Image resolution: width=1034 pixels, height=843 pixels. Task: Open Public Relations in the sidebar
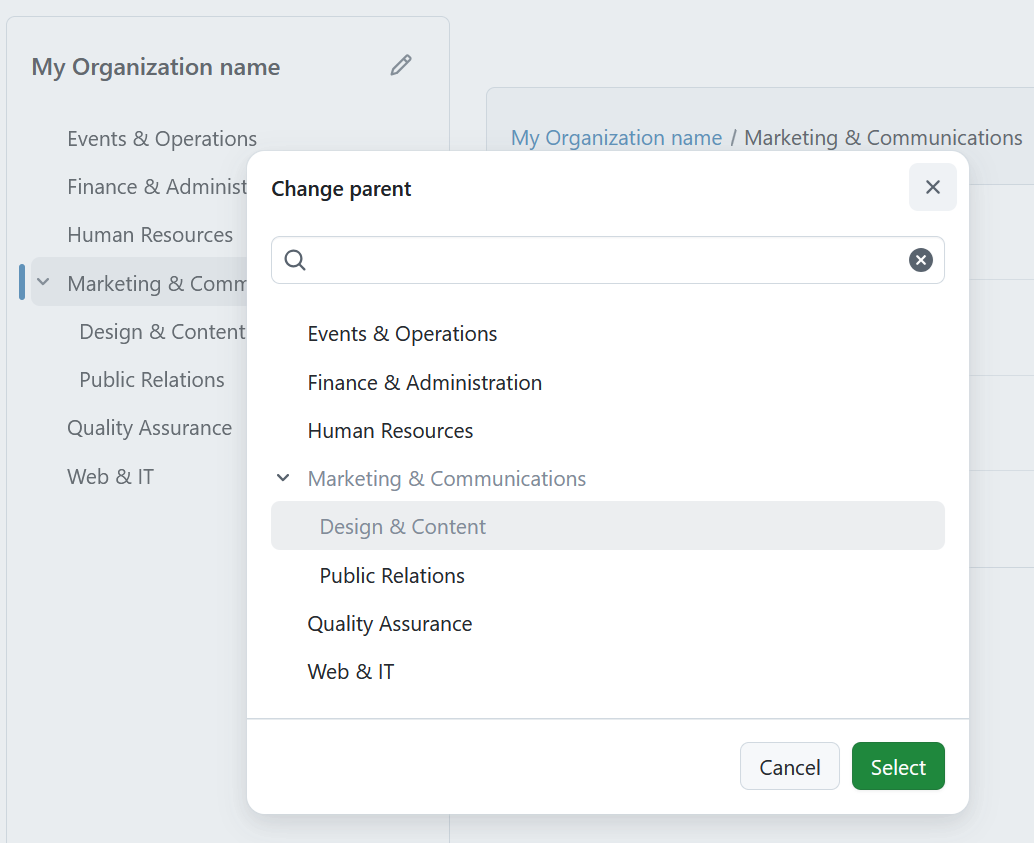pyautogui.click(x=152, y=380)
